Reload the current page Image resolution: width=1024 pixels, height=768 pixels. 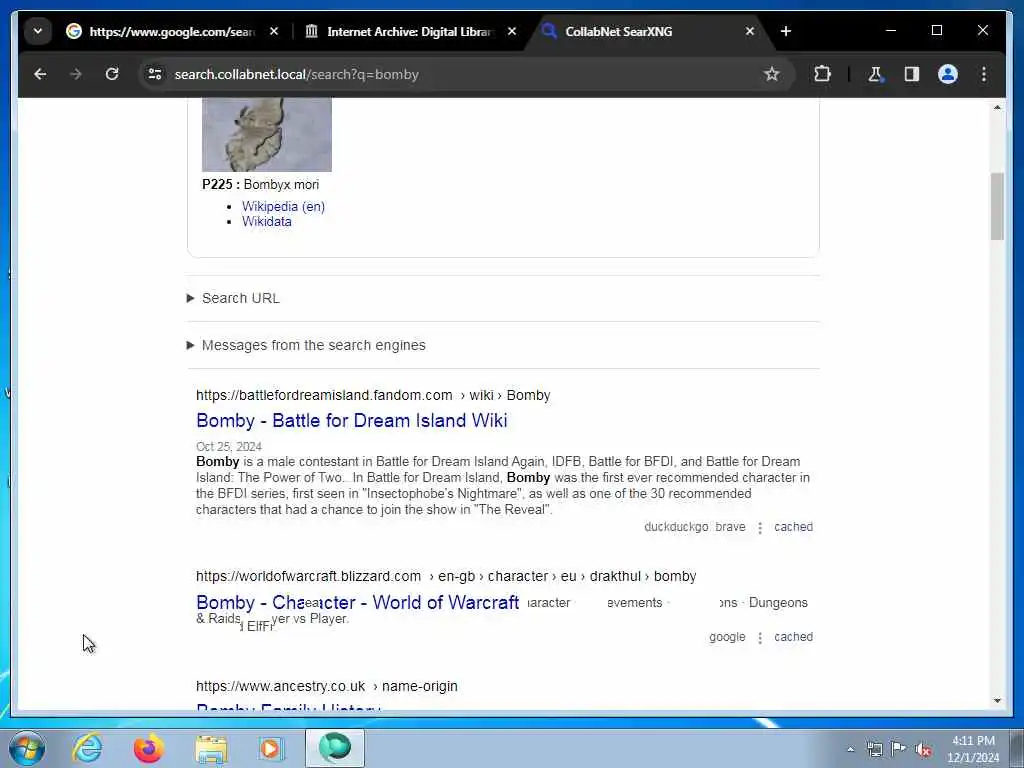[112, 74]
